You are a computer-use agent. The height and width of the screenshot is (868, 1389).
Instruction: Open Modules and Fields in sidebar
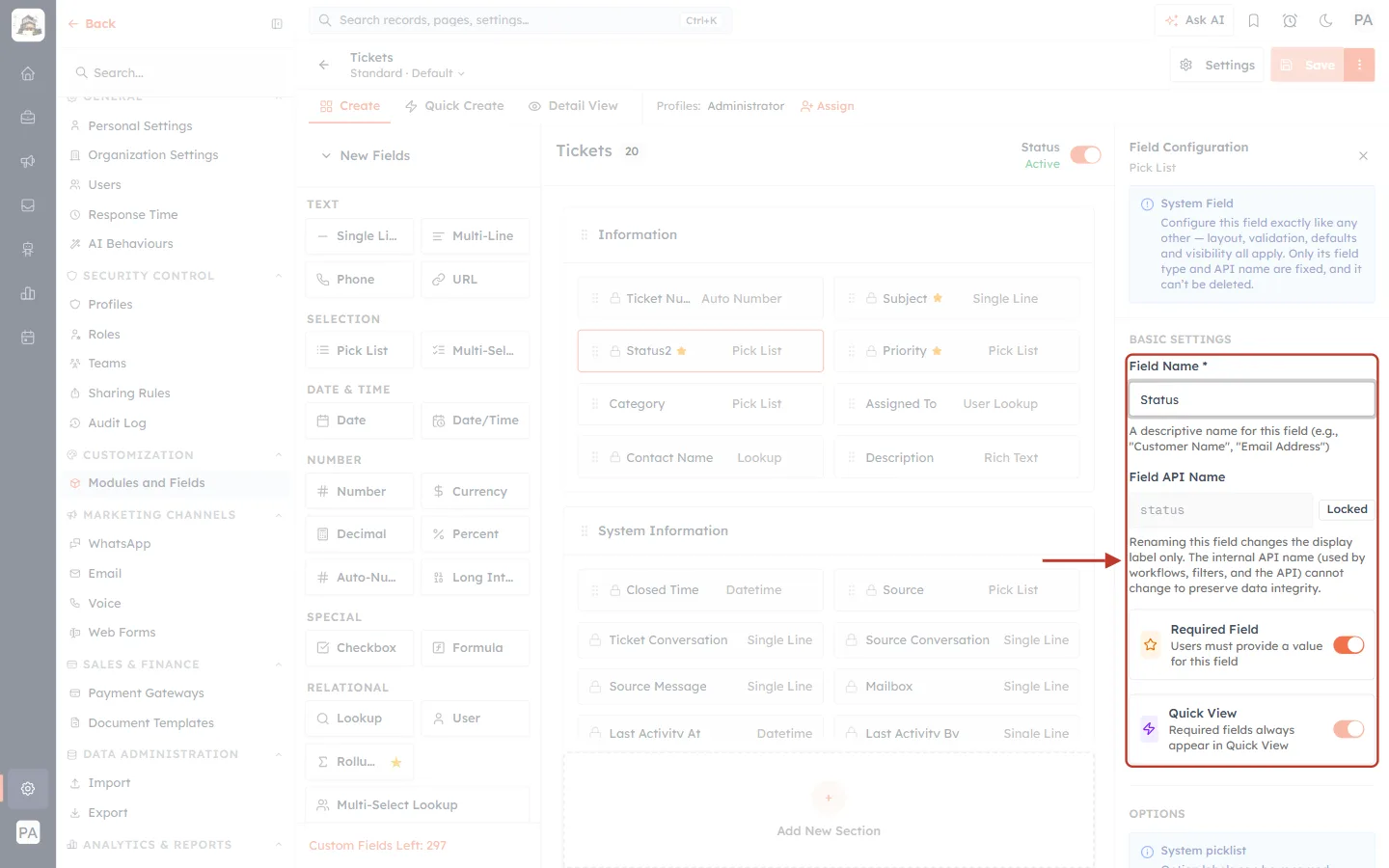point(177,483)
